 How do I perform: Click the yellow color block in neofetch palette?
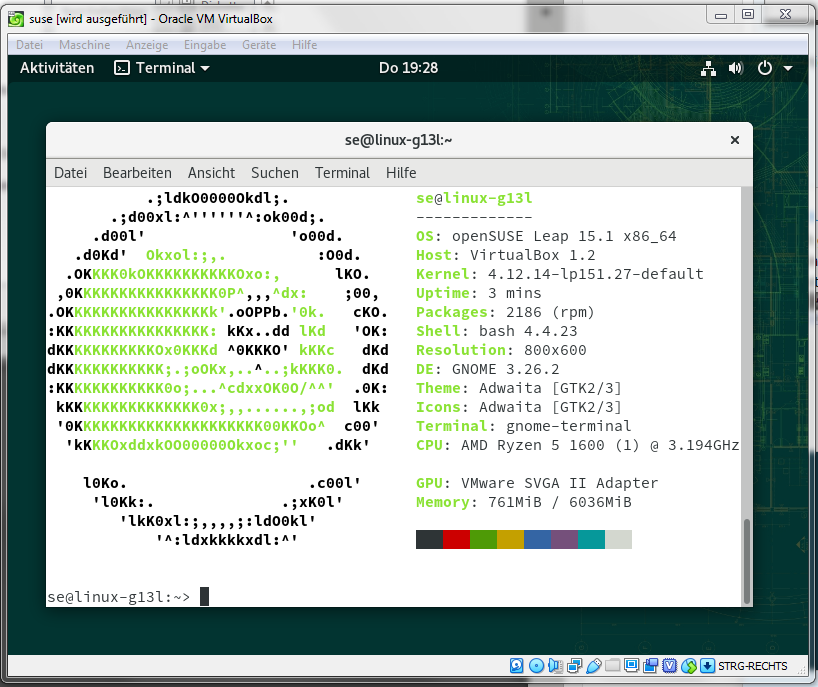click(511, 539)
